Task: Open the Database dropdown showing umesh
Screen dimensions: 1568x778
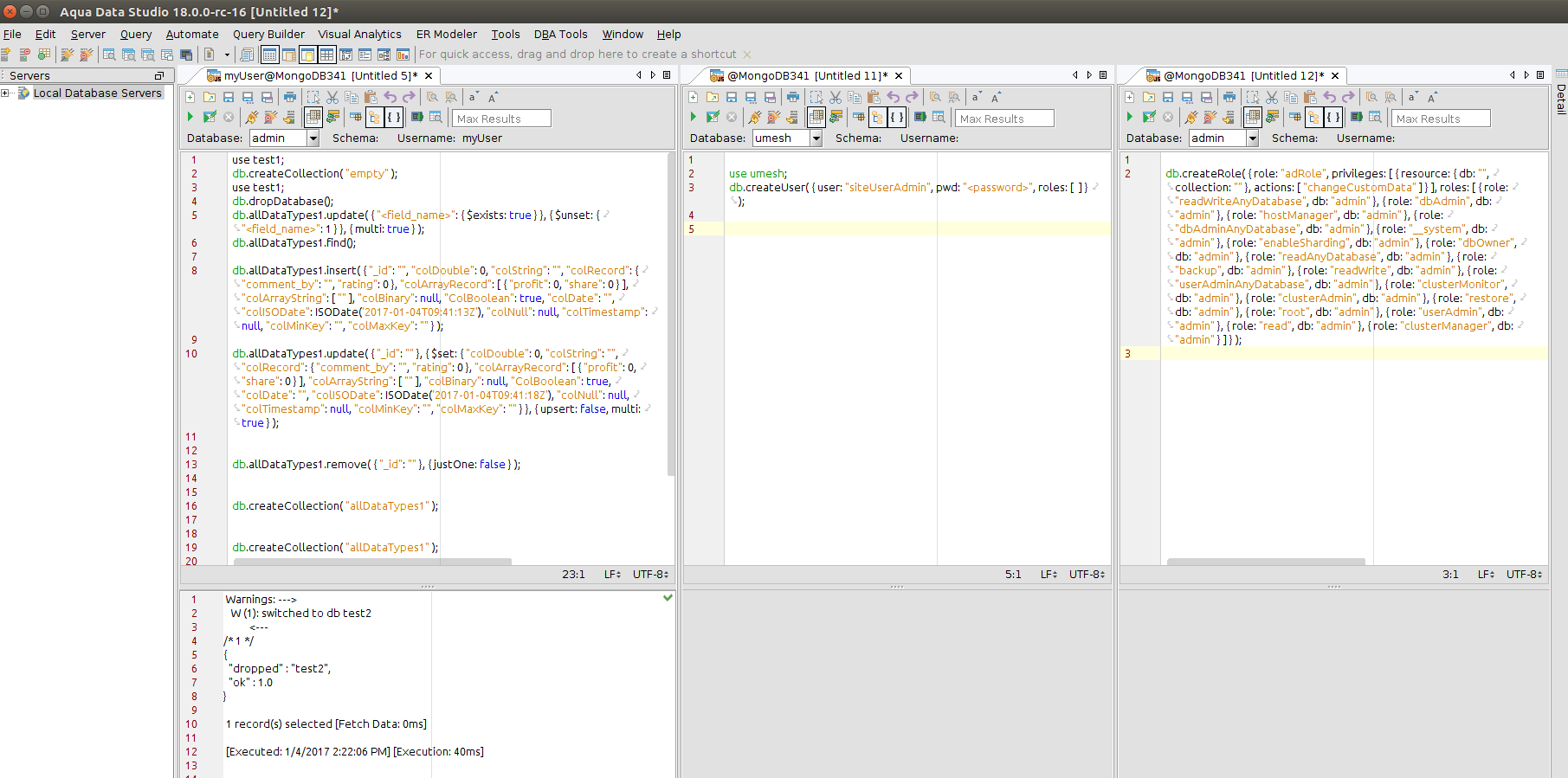Action: 816,138
